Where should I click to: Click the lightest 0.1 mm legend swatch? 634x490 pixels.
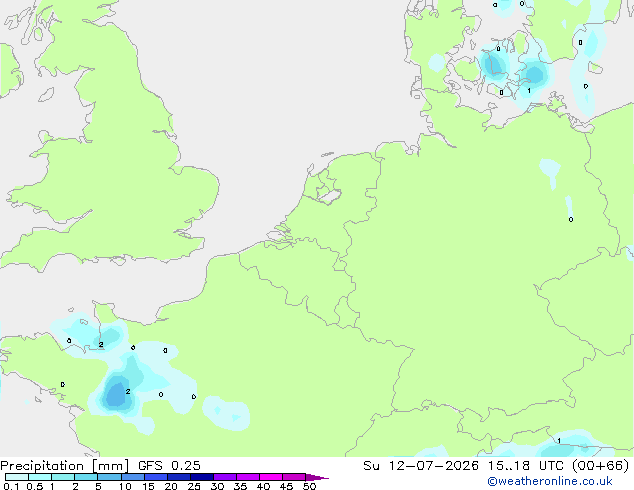click(x=17, y=477)
